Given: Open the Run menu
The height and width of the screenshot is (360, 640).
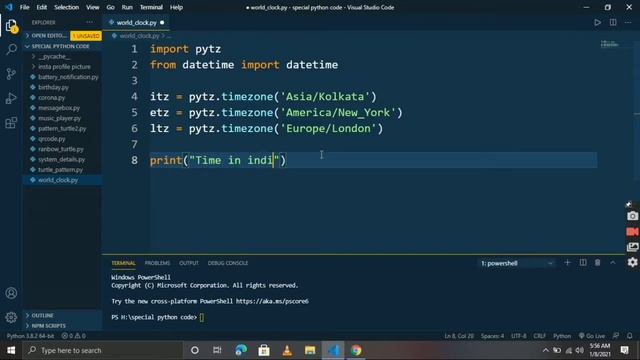Looking at the screenshot, I should (x=127, y=7).
